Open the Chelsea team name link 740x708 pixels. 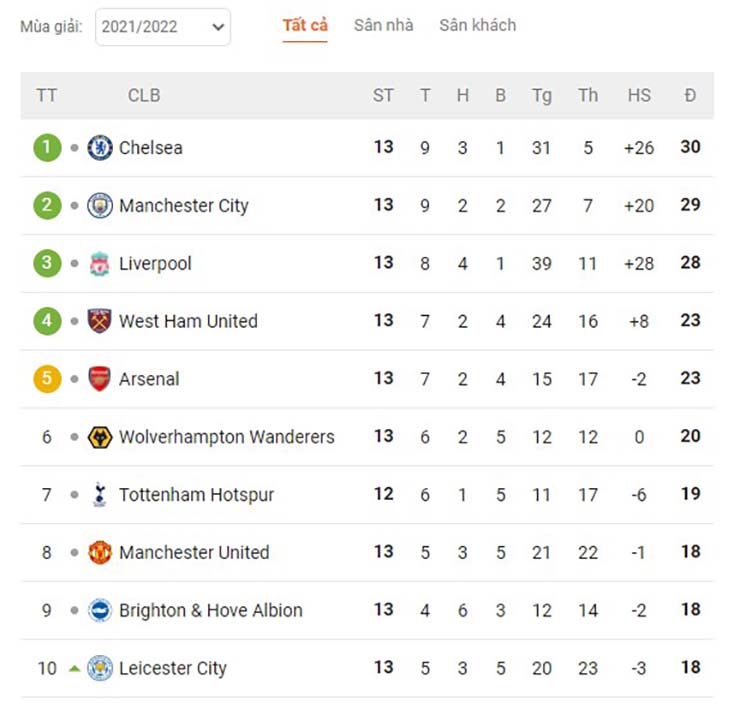[x=151, y=148]
